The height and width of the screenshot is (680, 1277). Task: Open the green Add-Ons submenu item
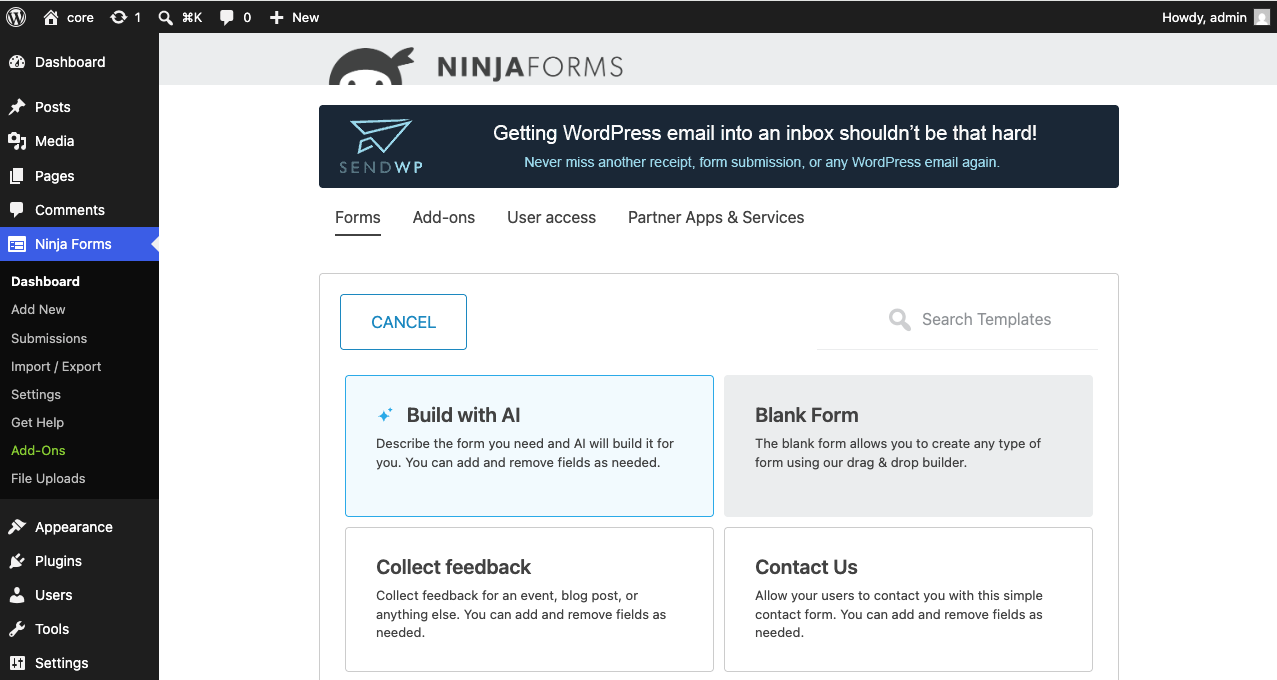[38, 450]
